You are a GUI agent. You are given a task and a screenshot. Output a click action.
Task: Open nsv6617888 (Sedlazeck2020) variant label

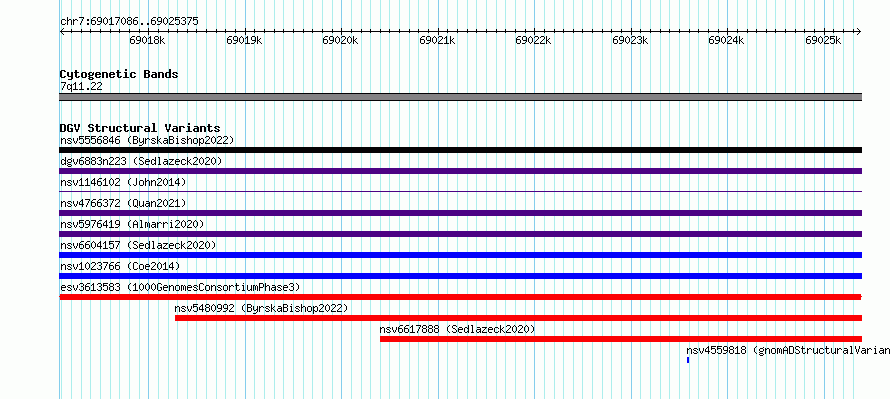click(457, 329)
